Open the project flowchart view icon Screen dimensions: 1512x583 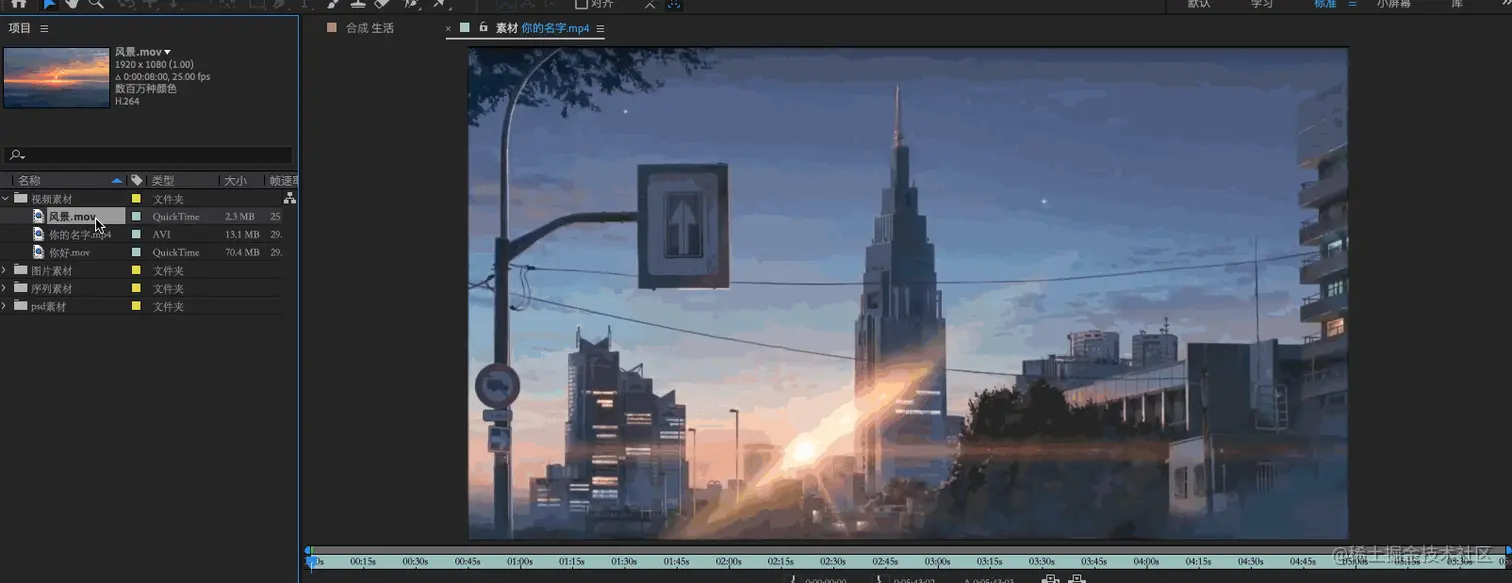click(x=290, y=199)
